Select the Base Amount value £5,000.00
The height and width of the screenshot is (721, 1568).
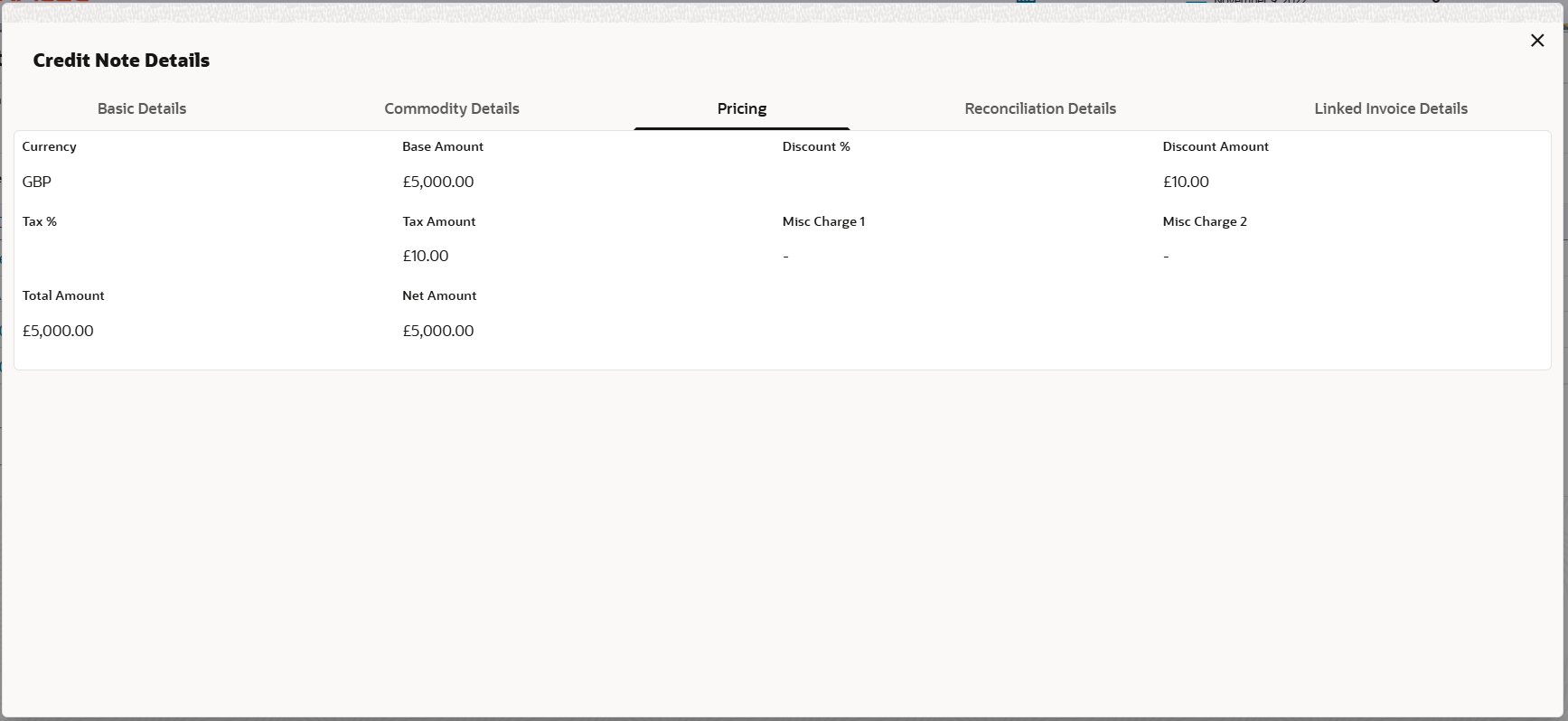(x=438, y=182)
